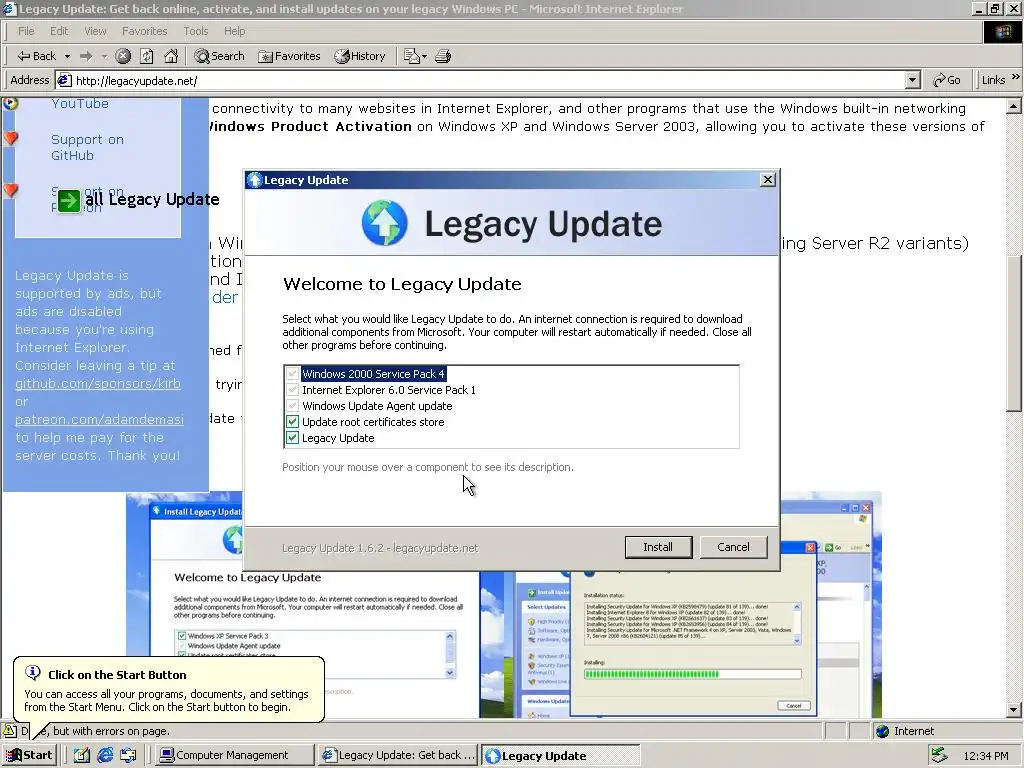Click the page scrollbar up arrow
Viewport: 1024px width, 768px height.
(x=1014, y=105)
